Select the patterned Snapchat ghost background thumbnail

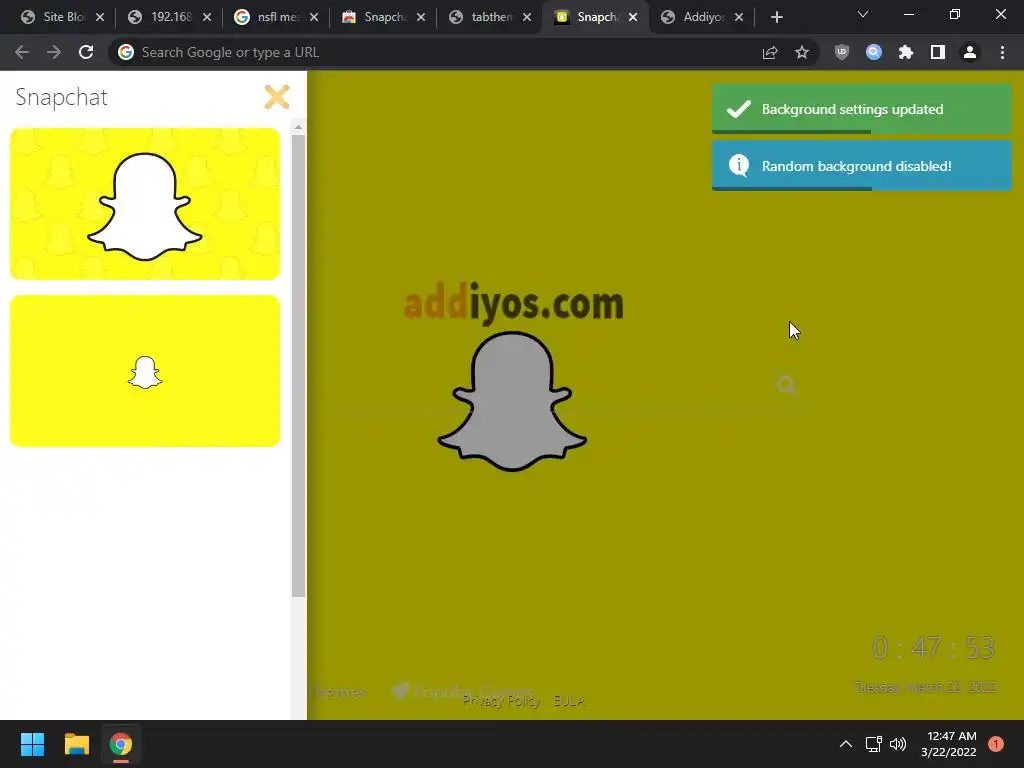click(x=145, y=204)
